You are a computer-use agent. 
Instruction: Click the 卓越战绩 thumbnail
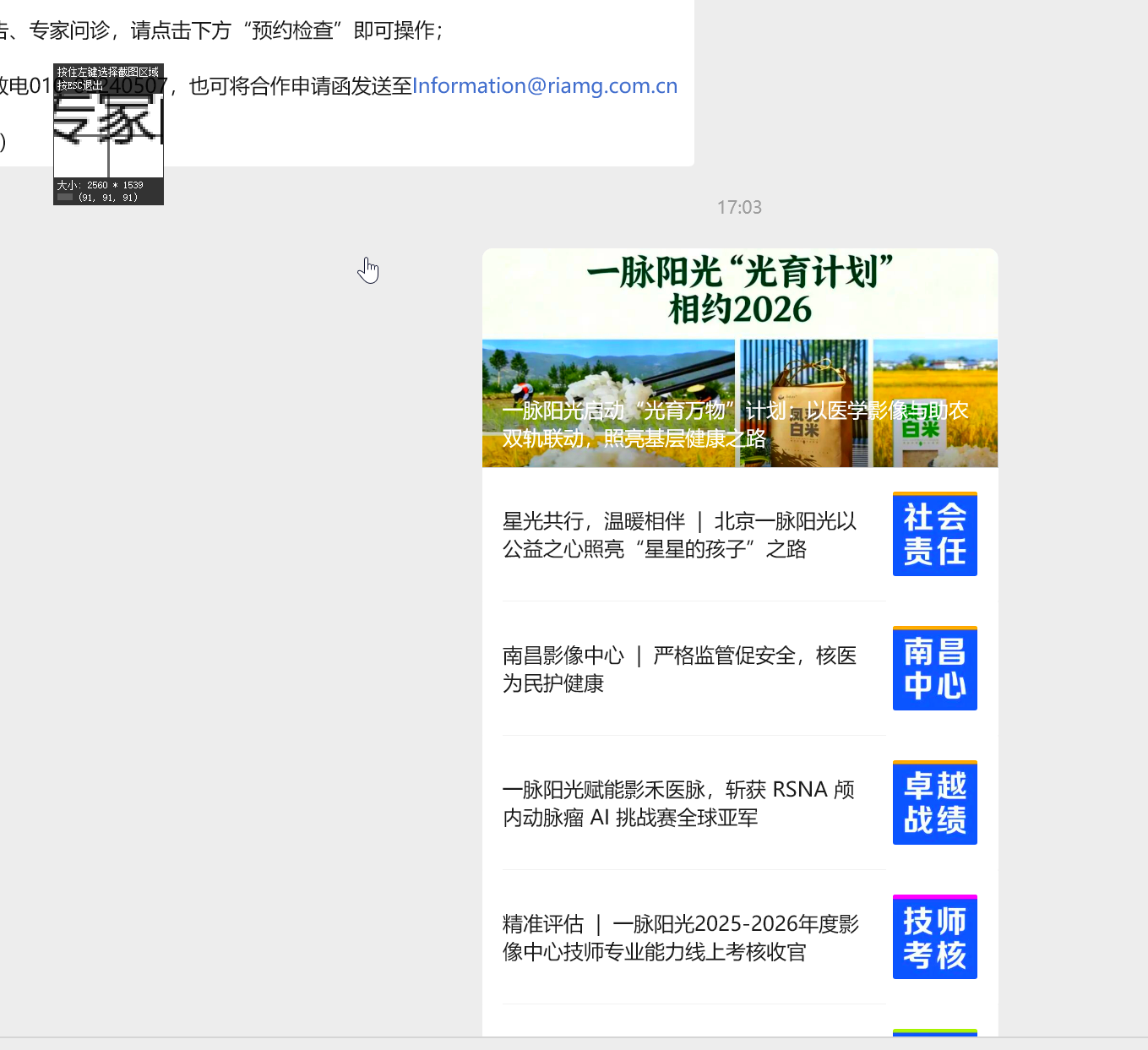[x=935, y=802]
